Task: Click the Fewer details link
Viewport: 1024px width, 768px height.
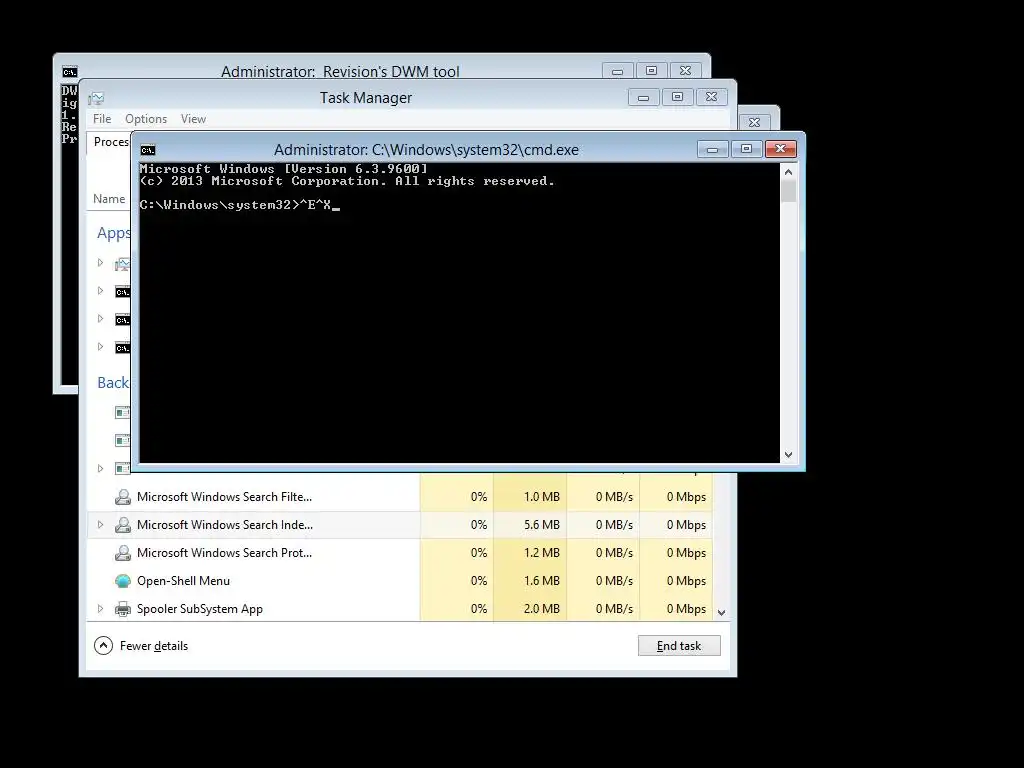Action: click(x=153, y=646)
